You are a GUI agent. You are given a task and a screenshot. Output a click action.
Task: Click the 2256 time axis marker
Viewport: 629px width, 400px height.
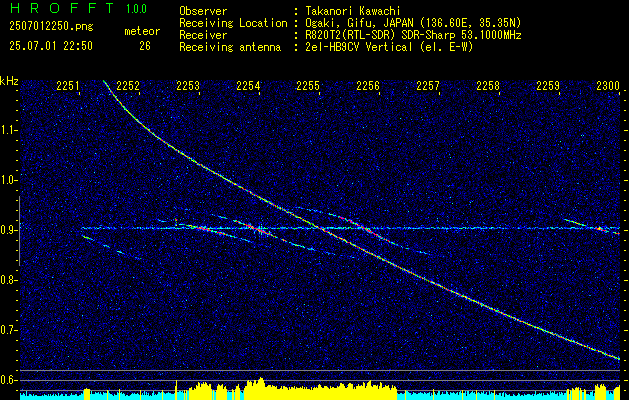(x=368, y=85)
